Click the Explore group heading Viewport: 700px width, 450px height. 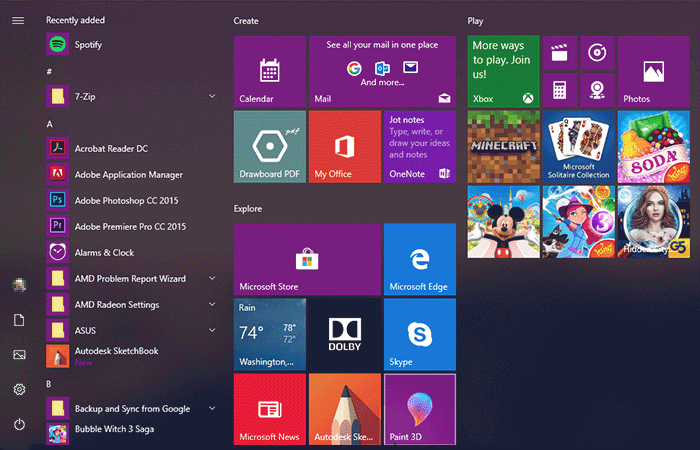point(248,208)
